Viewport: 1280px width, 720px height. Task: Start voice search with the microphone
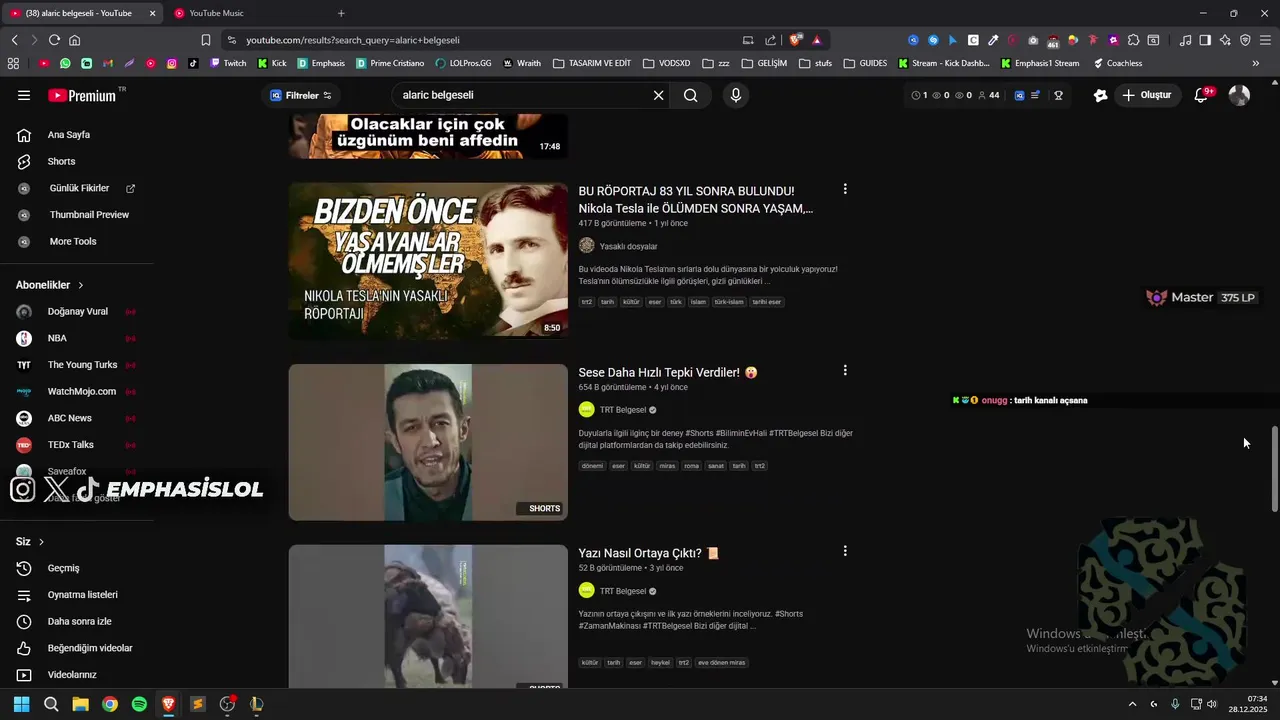[736, 95]
